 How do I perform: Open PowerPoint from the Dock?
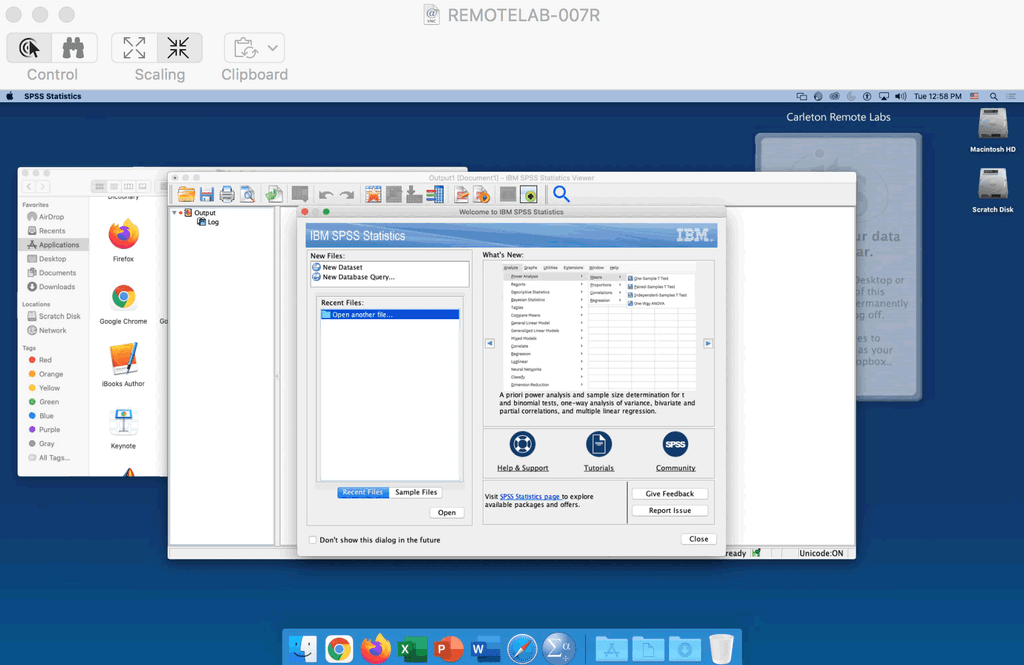[449, 649]
